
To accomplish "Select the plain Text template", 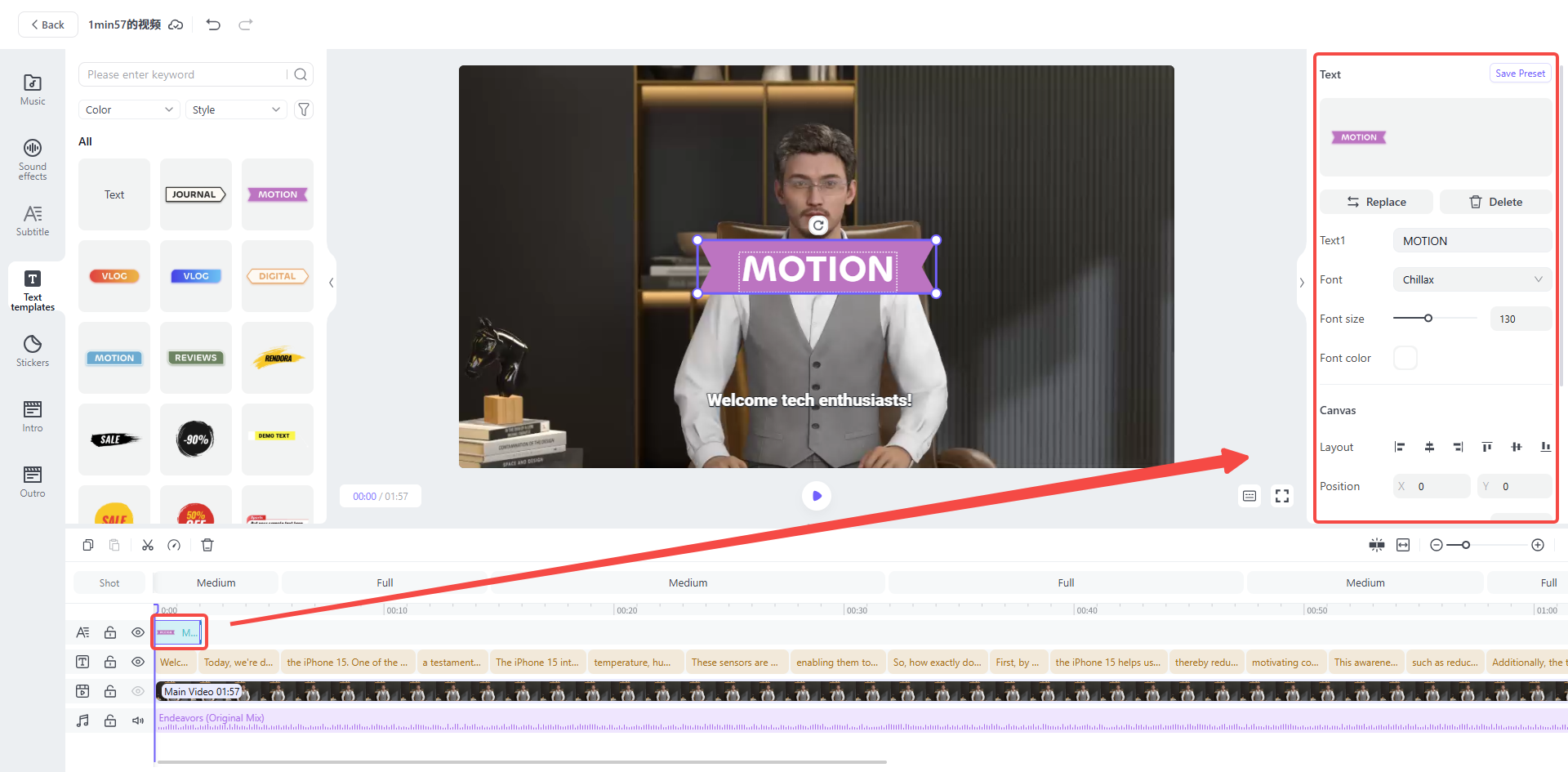I will coord(114,194).
